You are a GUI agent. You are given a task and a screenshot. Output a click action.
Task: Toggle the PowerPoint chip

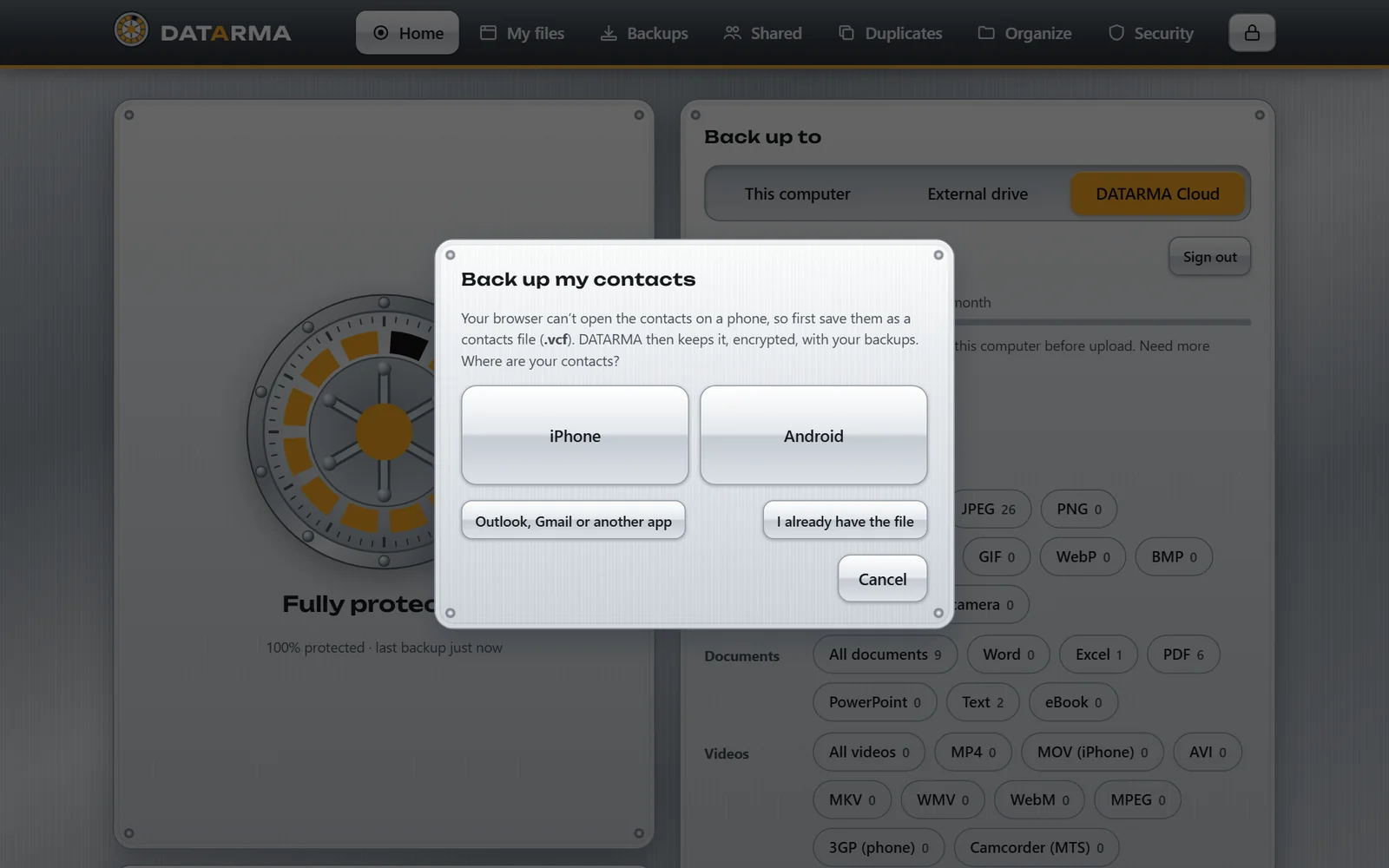874,702
